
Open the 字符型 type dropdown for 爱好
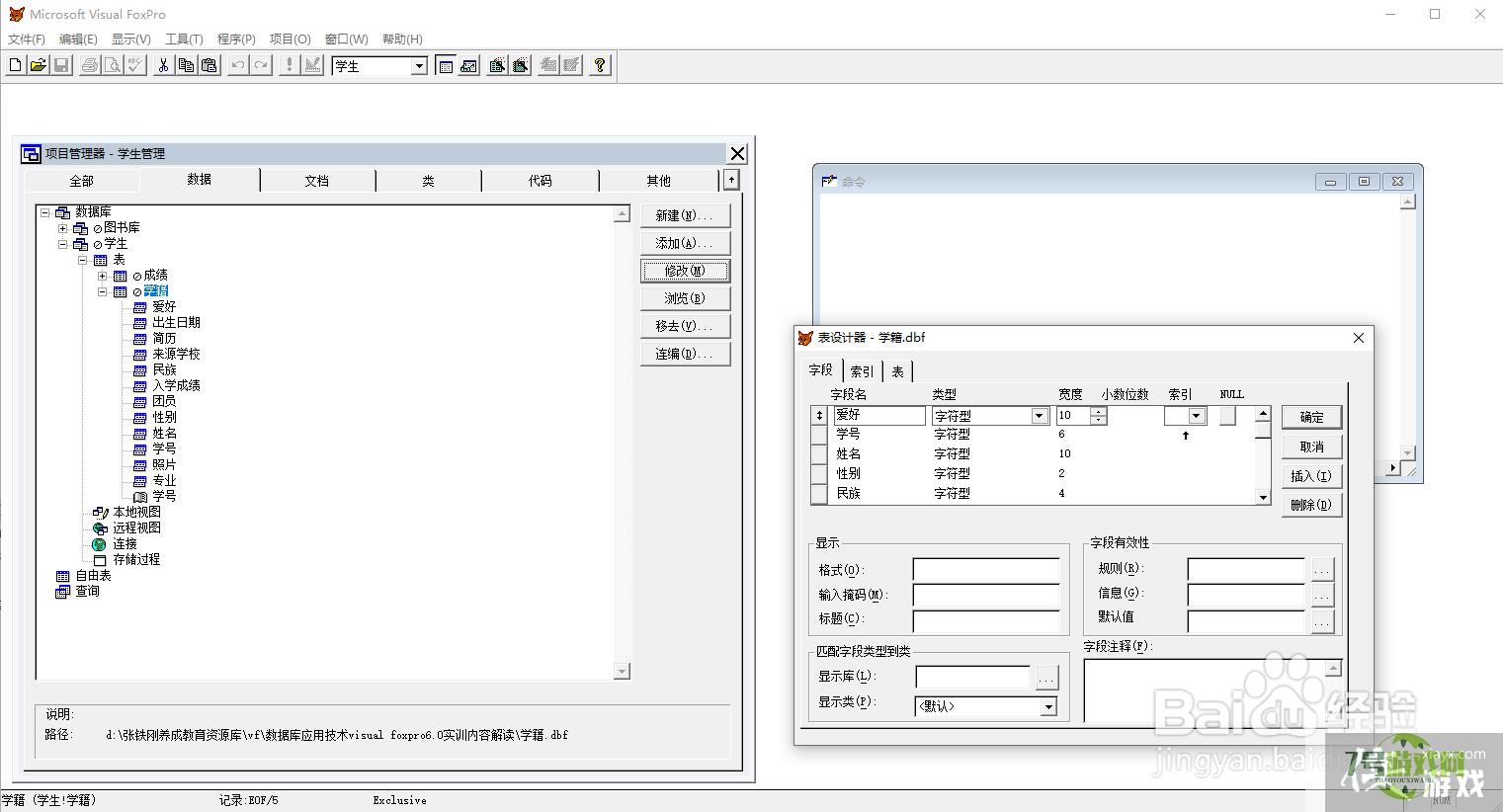tap(1040, 416)
